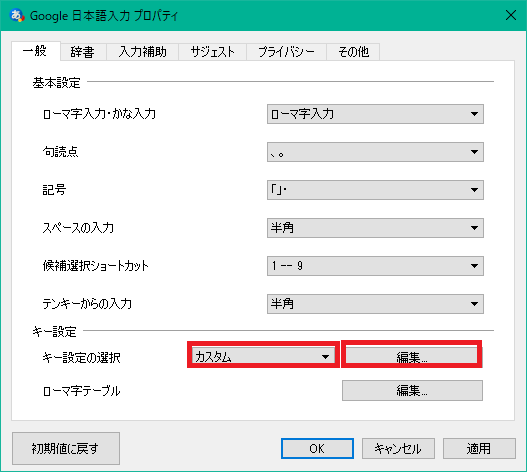
Task: Open the キー設定の選択 dropdown showing カスタム
Action: point(263,356)
